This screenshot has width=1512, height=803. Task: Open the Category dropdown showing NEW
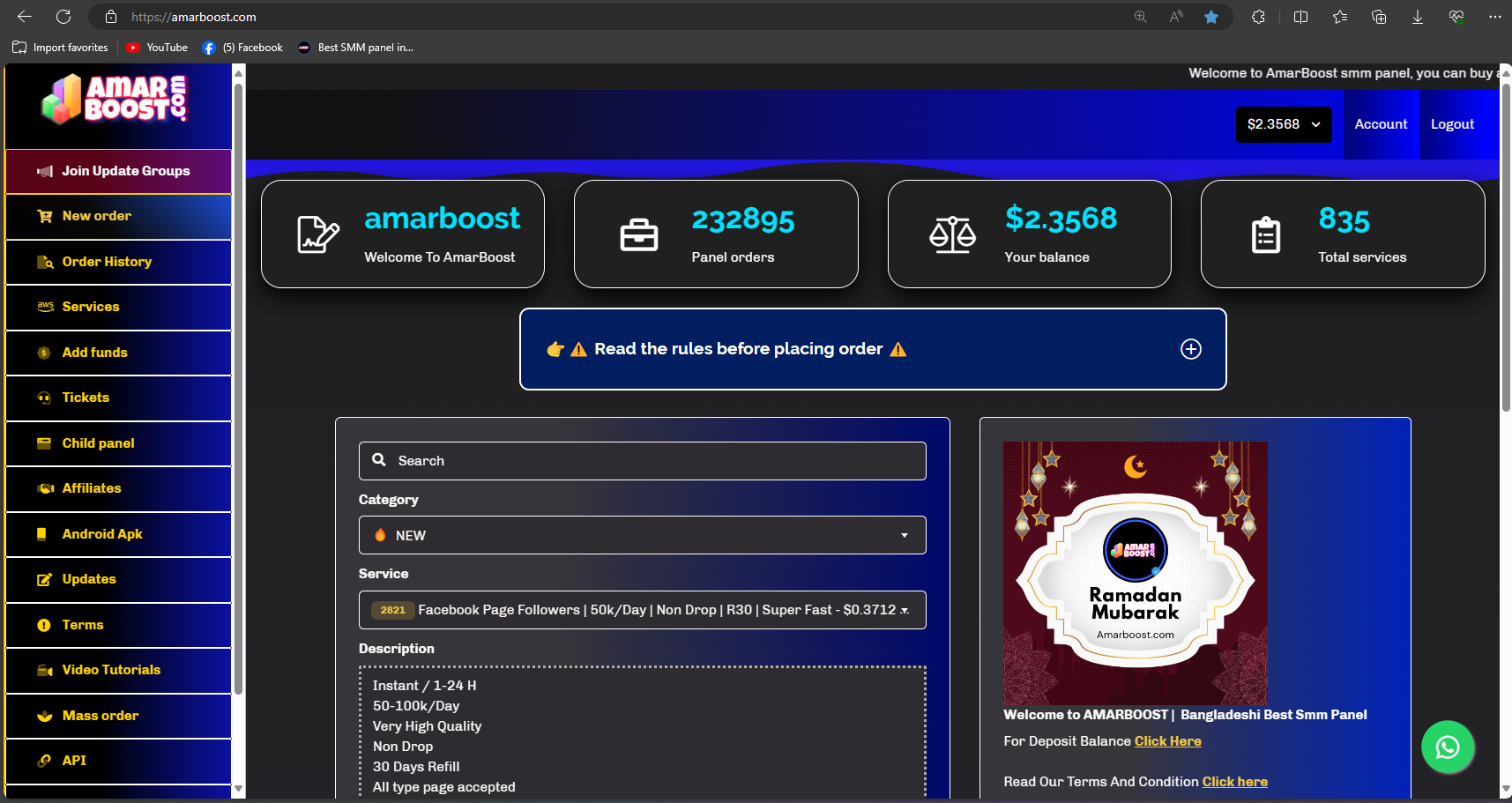tap(642, 535)
